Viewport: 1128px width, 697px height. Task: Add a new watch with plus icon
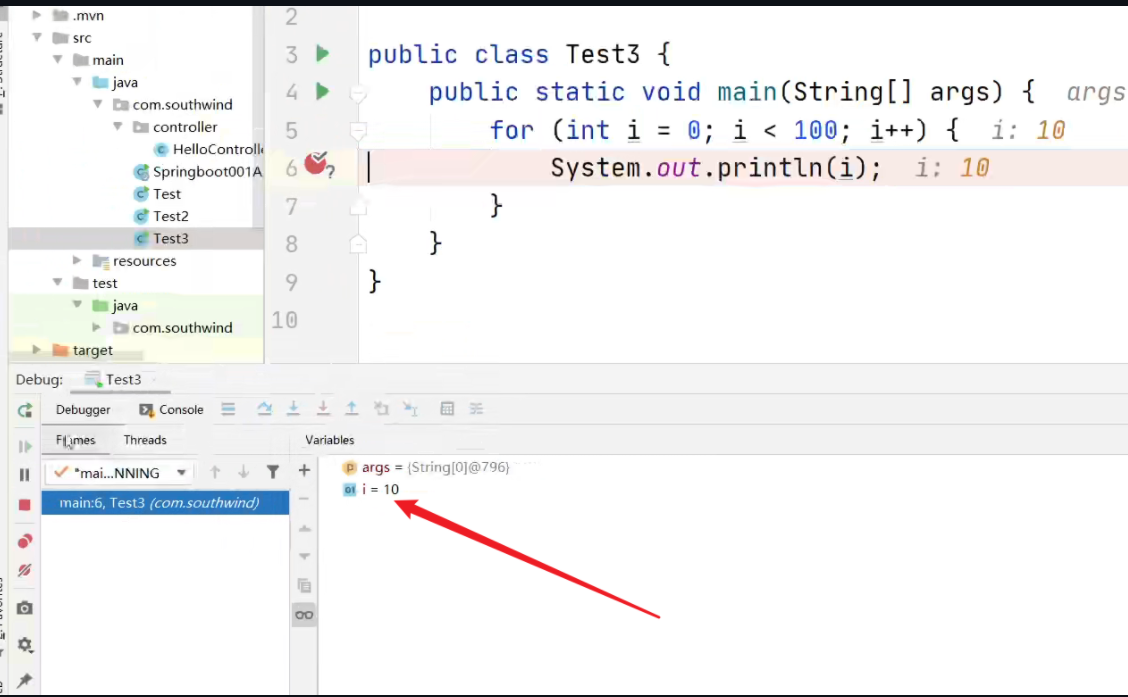coord(304,470)
